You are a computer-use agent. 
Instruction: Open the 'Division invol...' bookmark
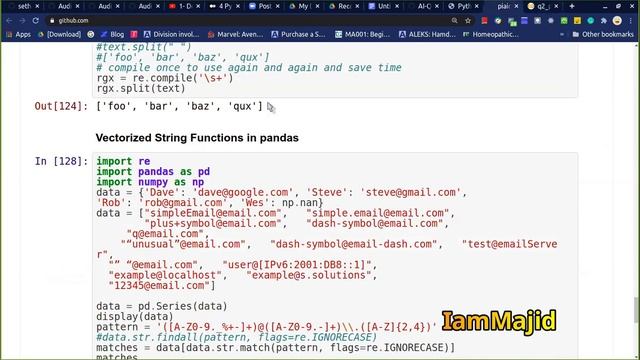pos(171,35)
